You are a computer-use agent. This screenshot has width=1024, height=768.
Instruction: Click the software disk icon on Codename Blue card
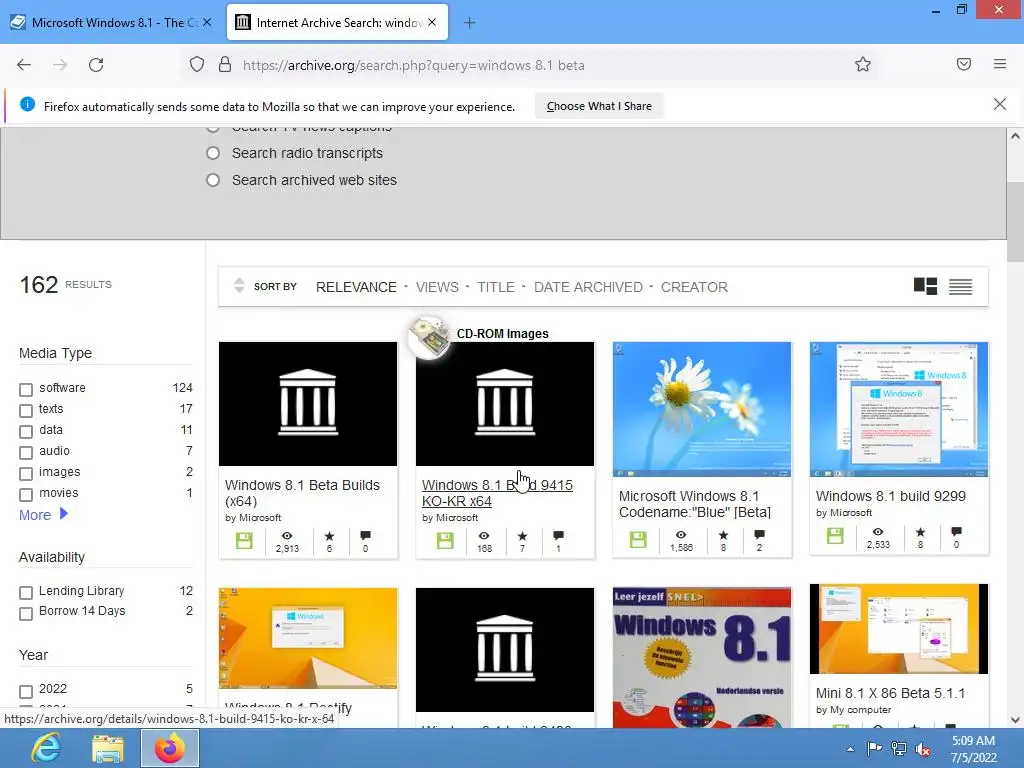pos(638,539)
